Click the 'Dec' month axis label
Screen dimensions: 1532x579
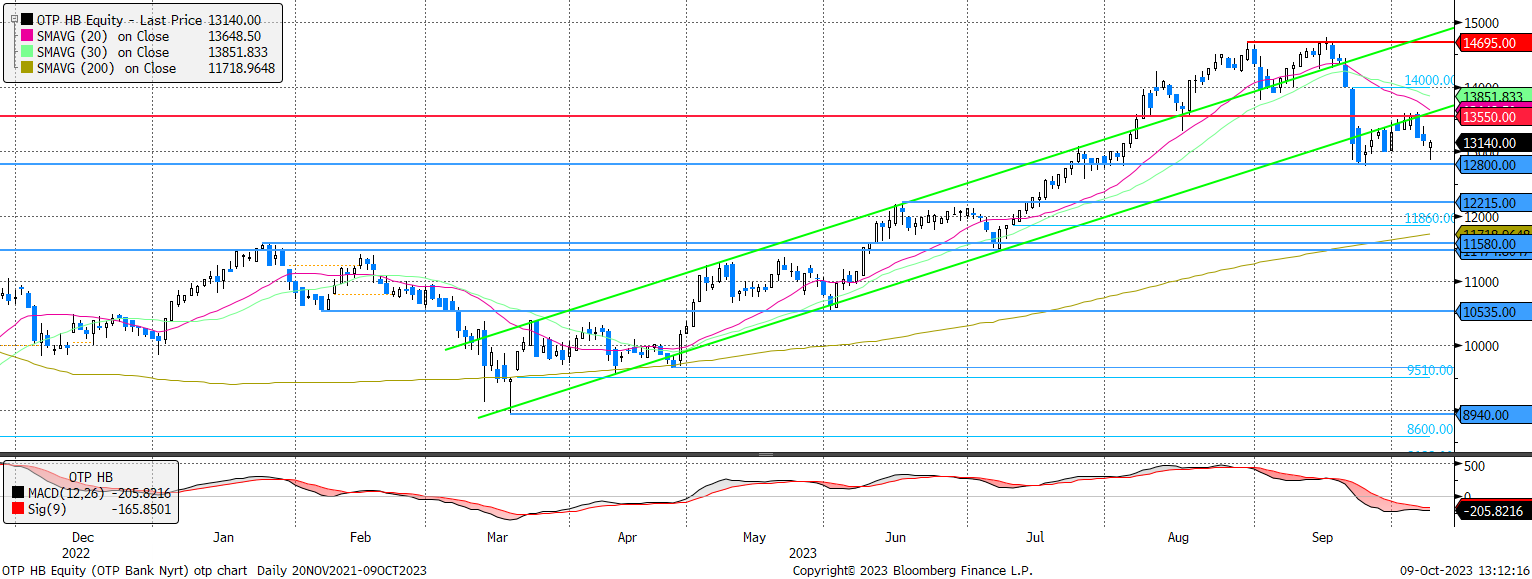click(x=84, y=538)
